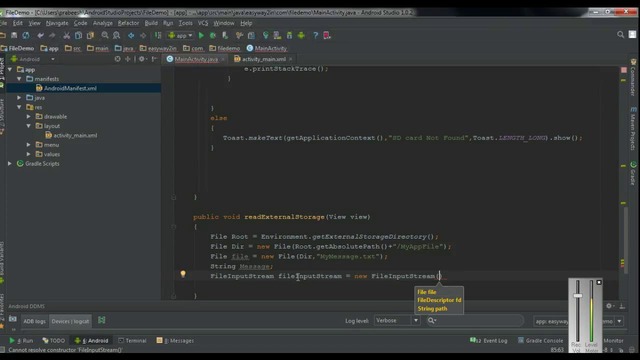
Task: Click the SDK Manager icon
Action: (289, 36)
